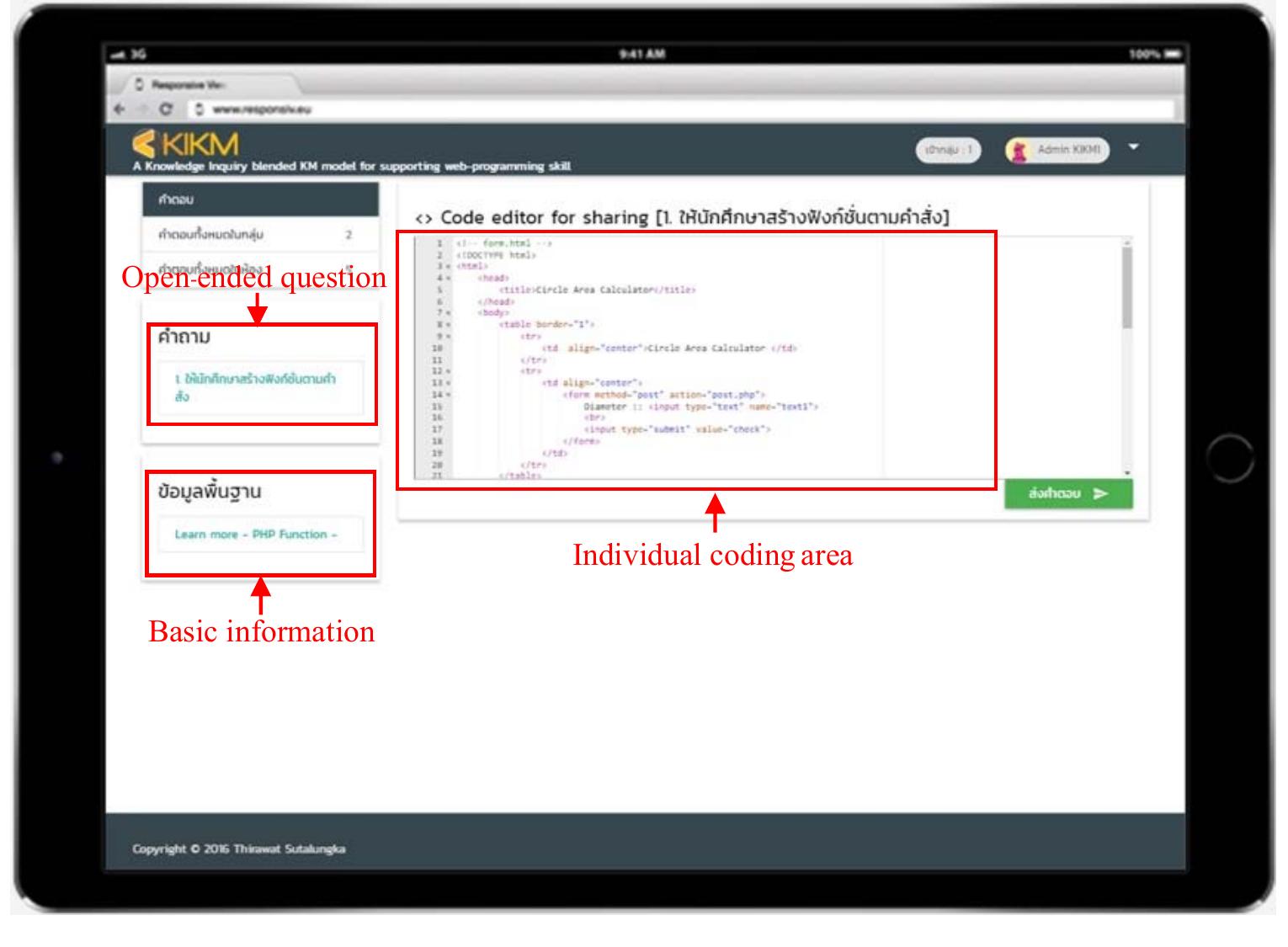1288x947 pixels.
Task: Collapse the code fold at line 7 body
Action: pyautogui.click(x=450, y=313)
